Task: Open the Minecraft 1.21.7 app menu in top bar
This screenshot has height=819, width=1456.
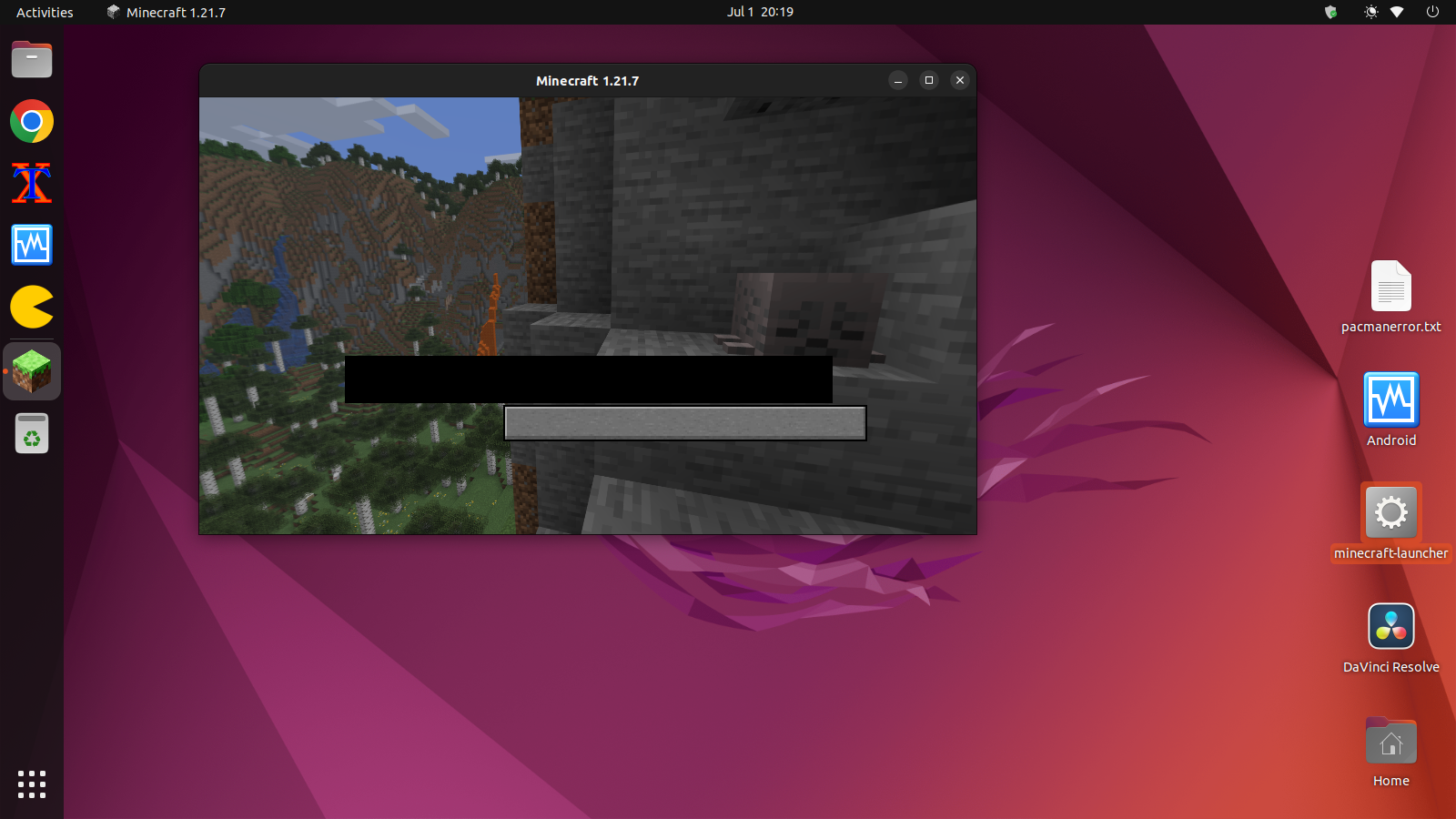Action: click(166, 12)
